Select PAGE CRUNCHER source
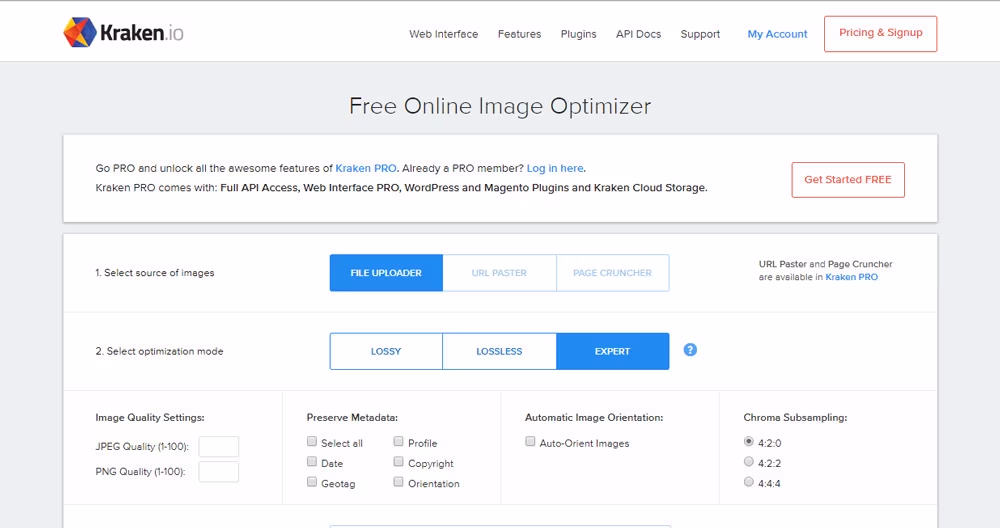 pos(612,273)
